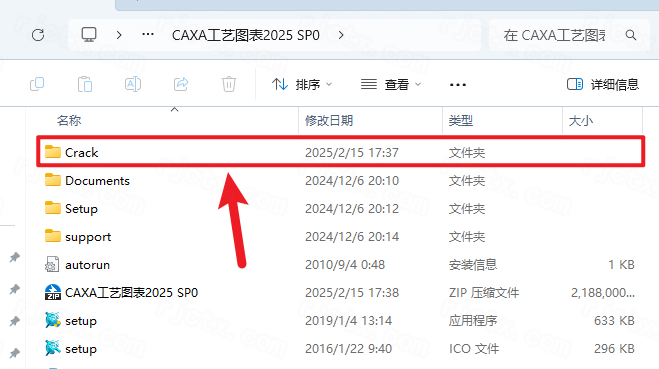Select the setup application icon dated 2019/1/4
659x369 pixels.
coord(53,320)
